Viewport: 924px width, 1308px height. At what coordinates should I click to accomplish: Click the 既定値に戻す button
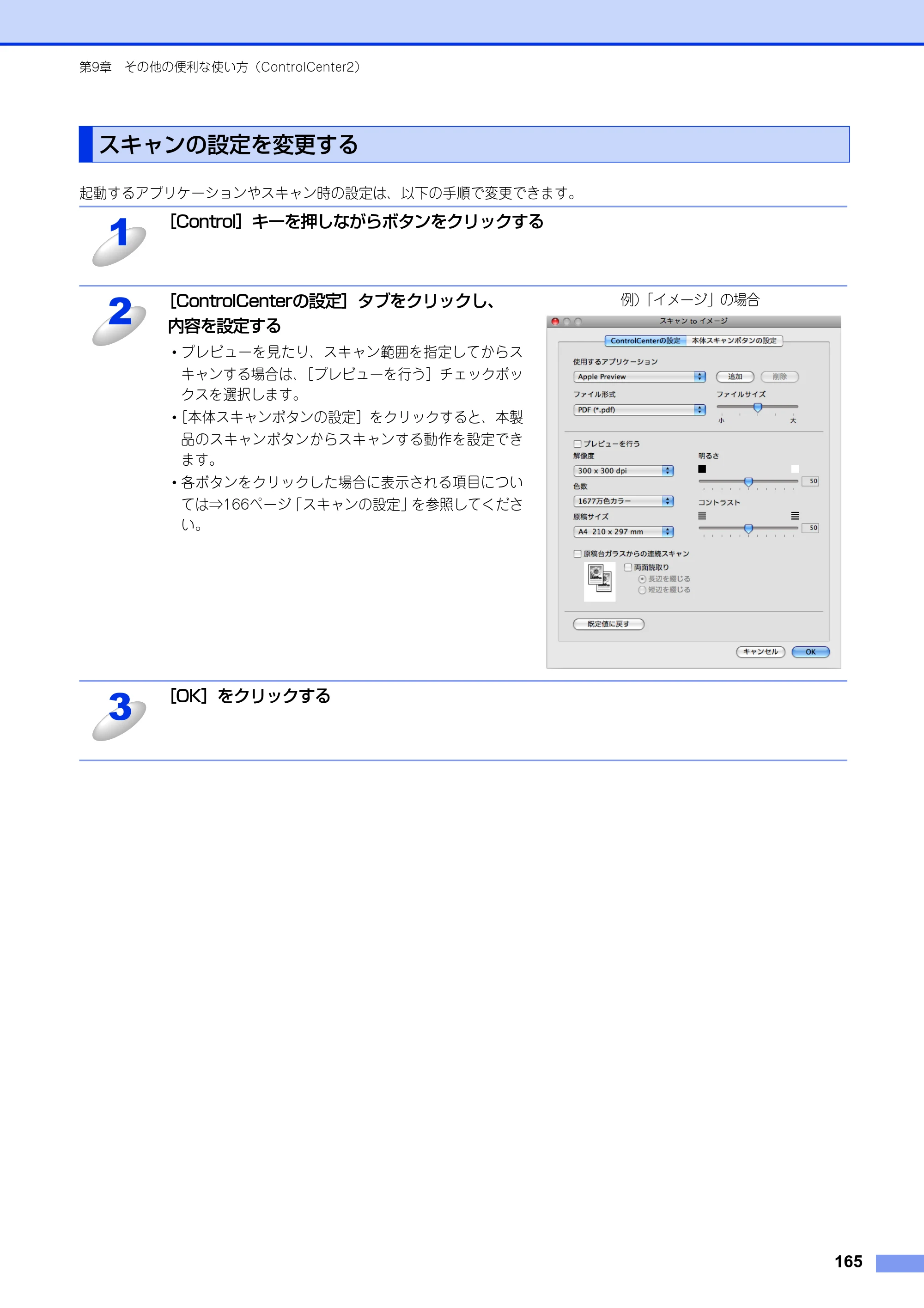(x=608, y=624)
